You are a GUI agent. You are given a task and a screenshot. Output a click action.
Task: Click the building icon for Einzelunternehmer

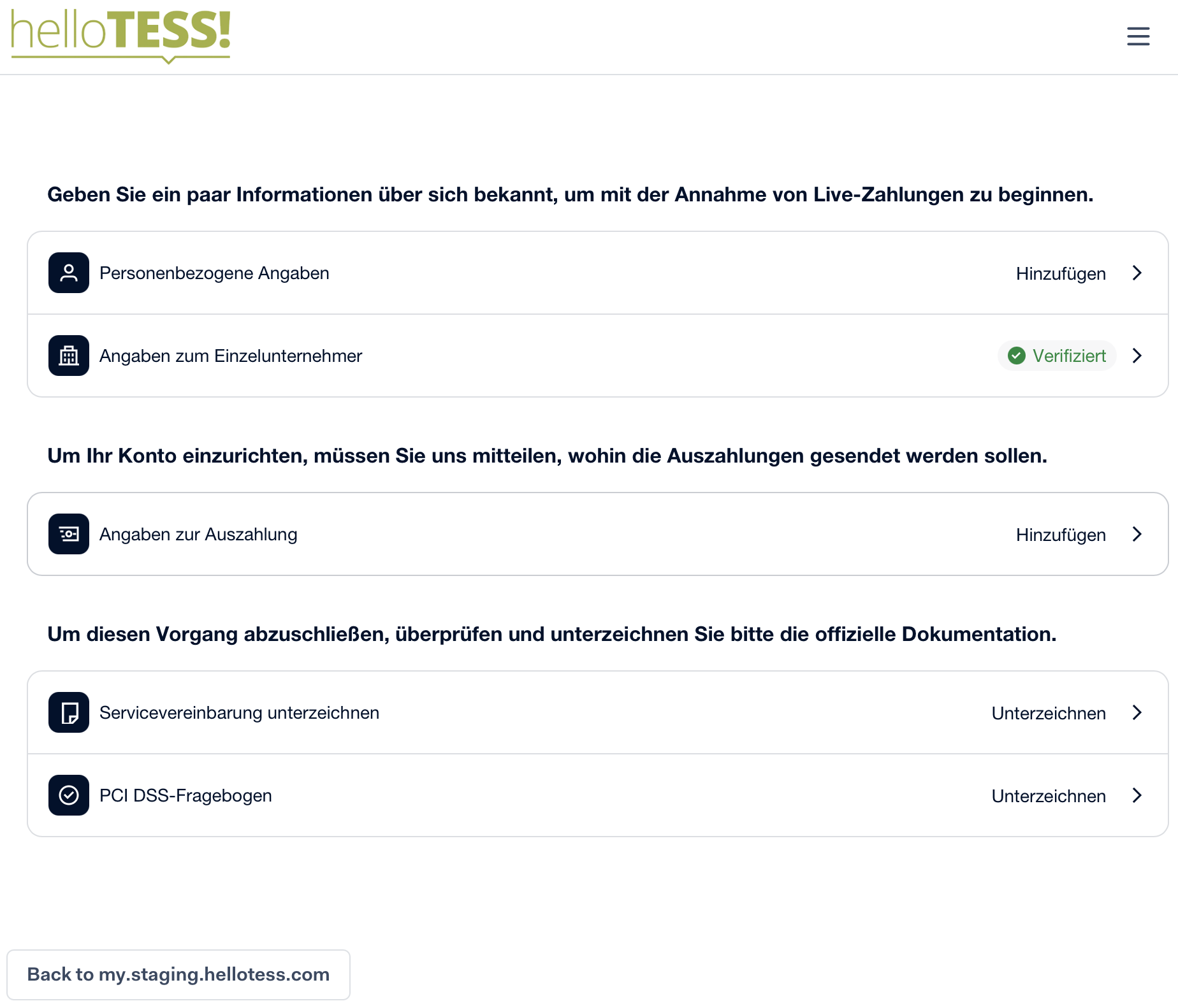69,356
